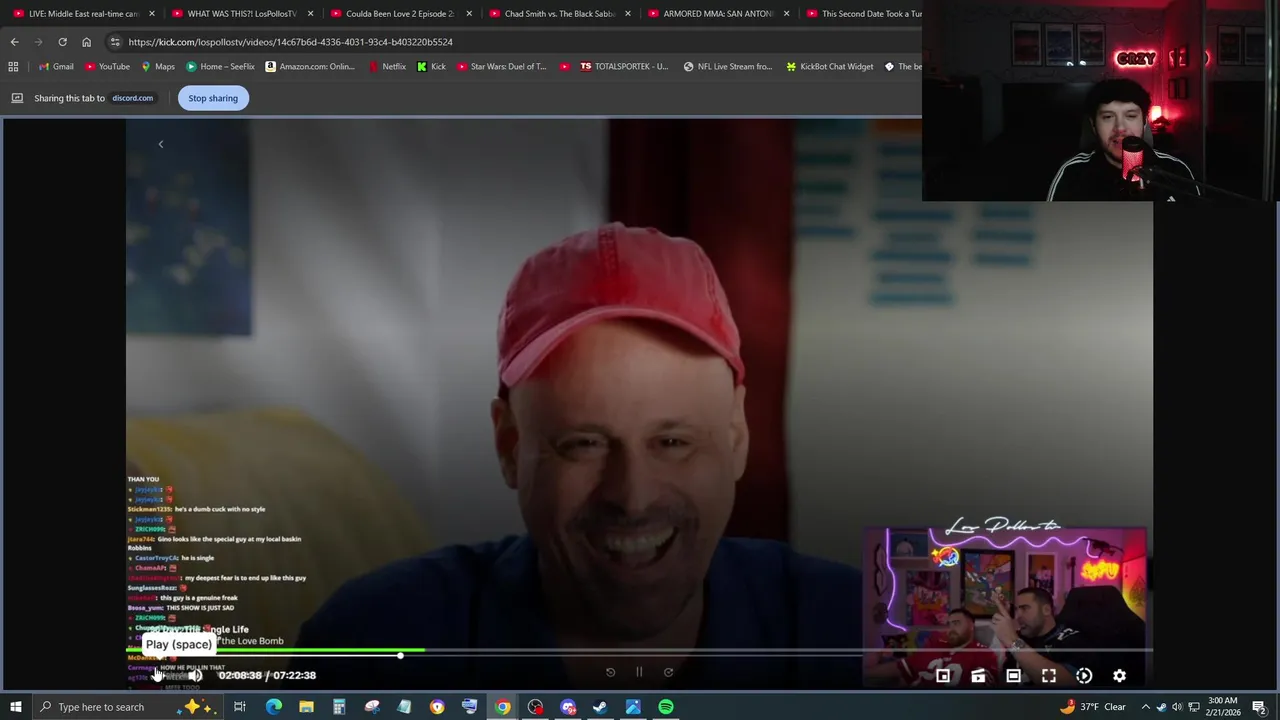Click the playback speed icon next to settings
The height and width of the screenshot is (720, 1280).
click(x=1084, y=676)
